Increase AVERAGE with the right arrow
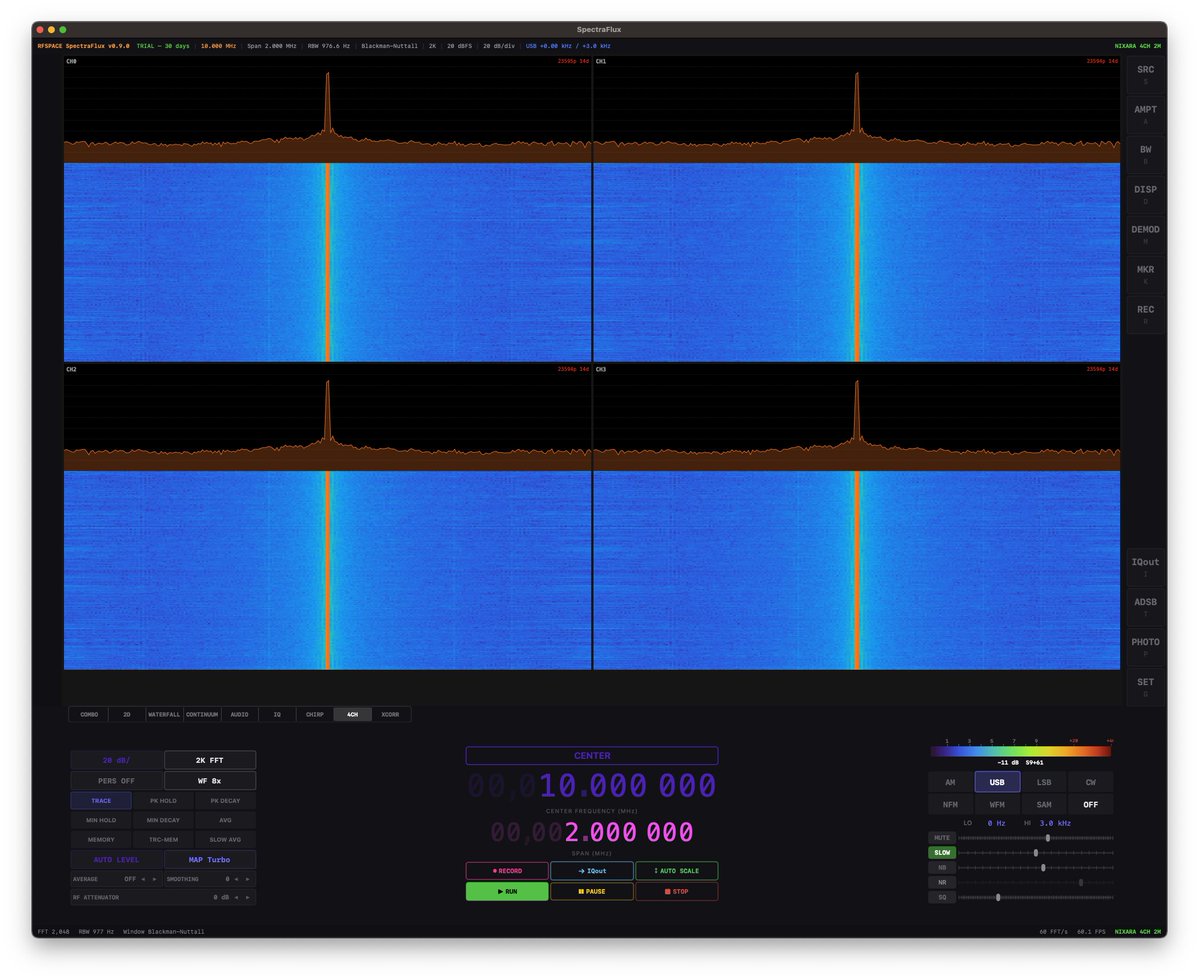 [154, 879]
